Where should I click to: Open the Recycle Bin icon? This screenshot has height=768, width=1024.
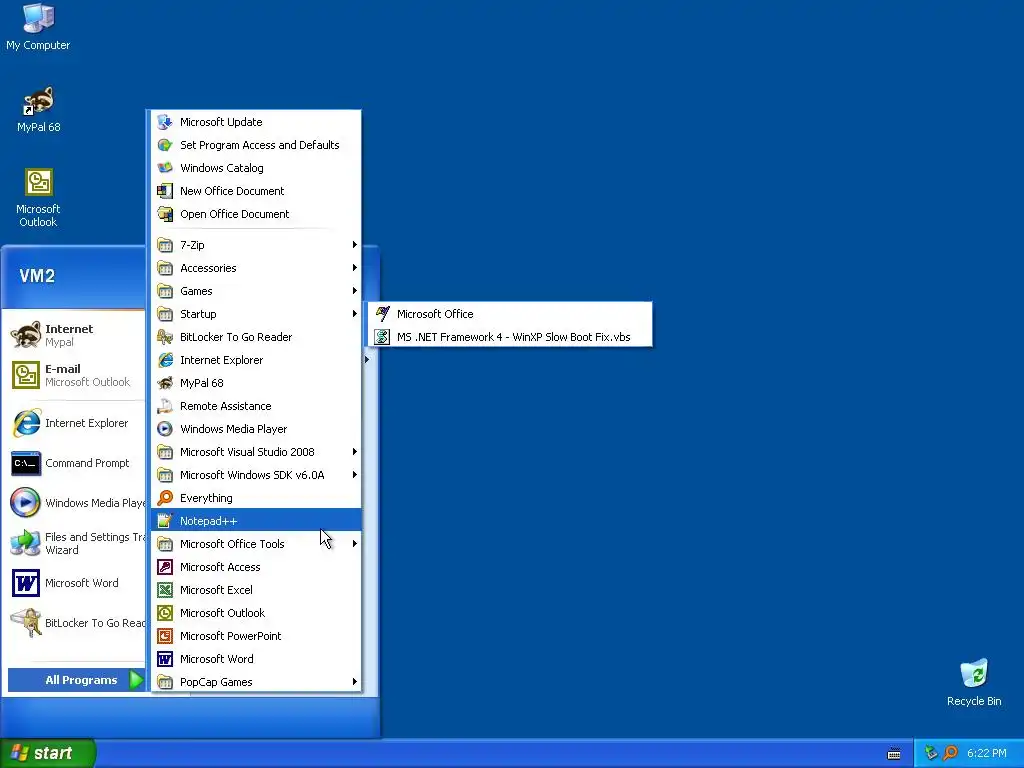(974, 682)
